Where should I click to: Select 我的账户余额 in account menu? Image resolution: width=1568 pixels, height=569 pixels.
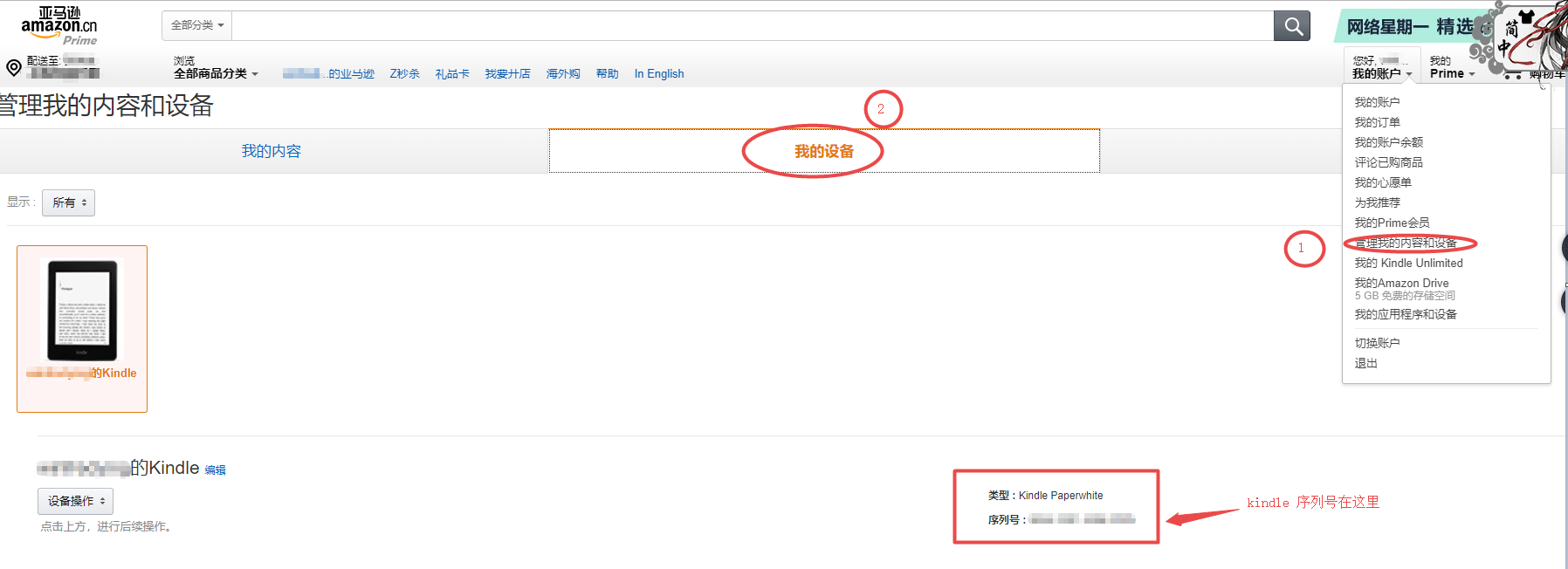1388,142
